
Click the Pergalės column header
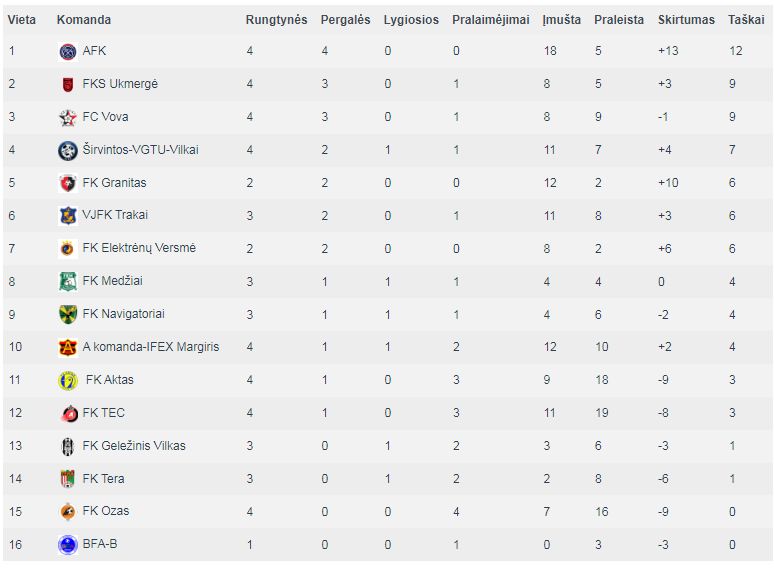[346, 20]
